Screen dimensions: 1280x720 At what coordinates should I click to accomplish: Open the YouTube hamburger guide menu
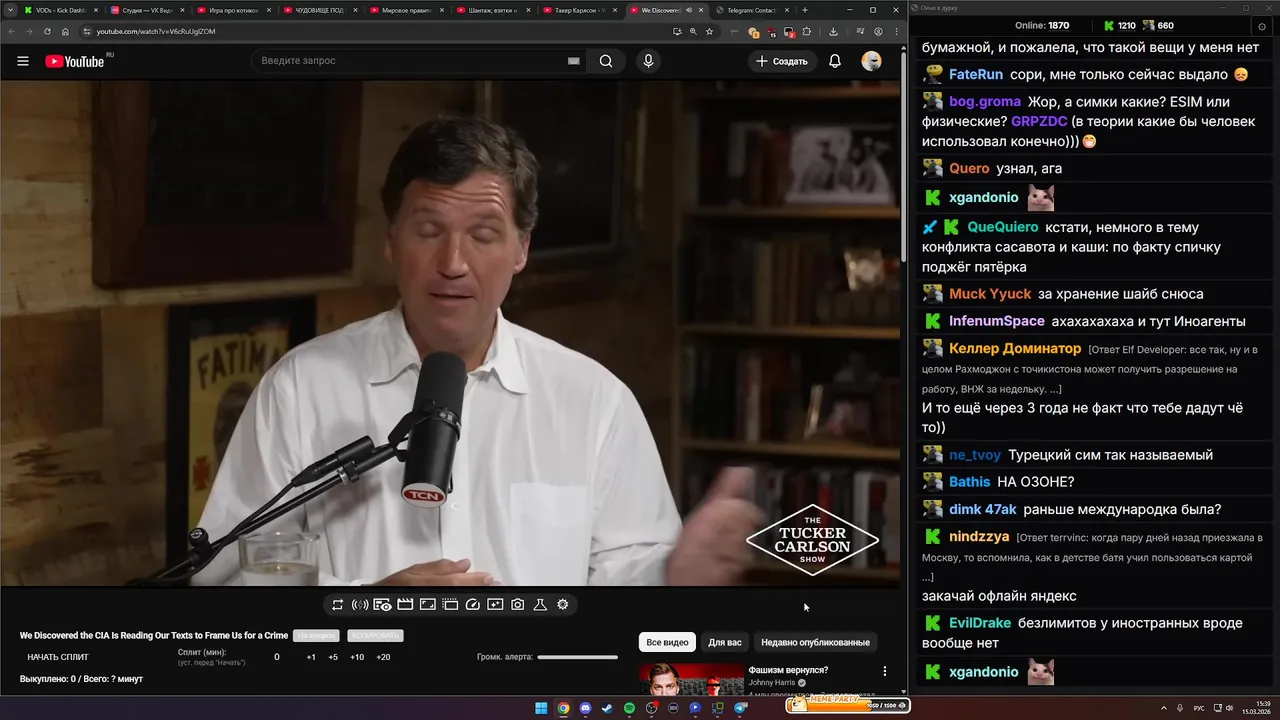23,61
